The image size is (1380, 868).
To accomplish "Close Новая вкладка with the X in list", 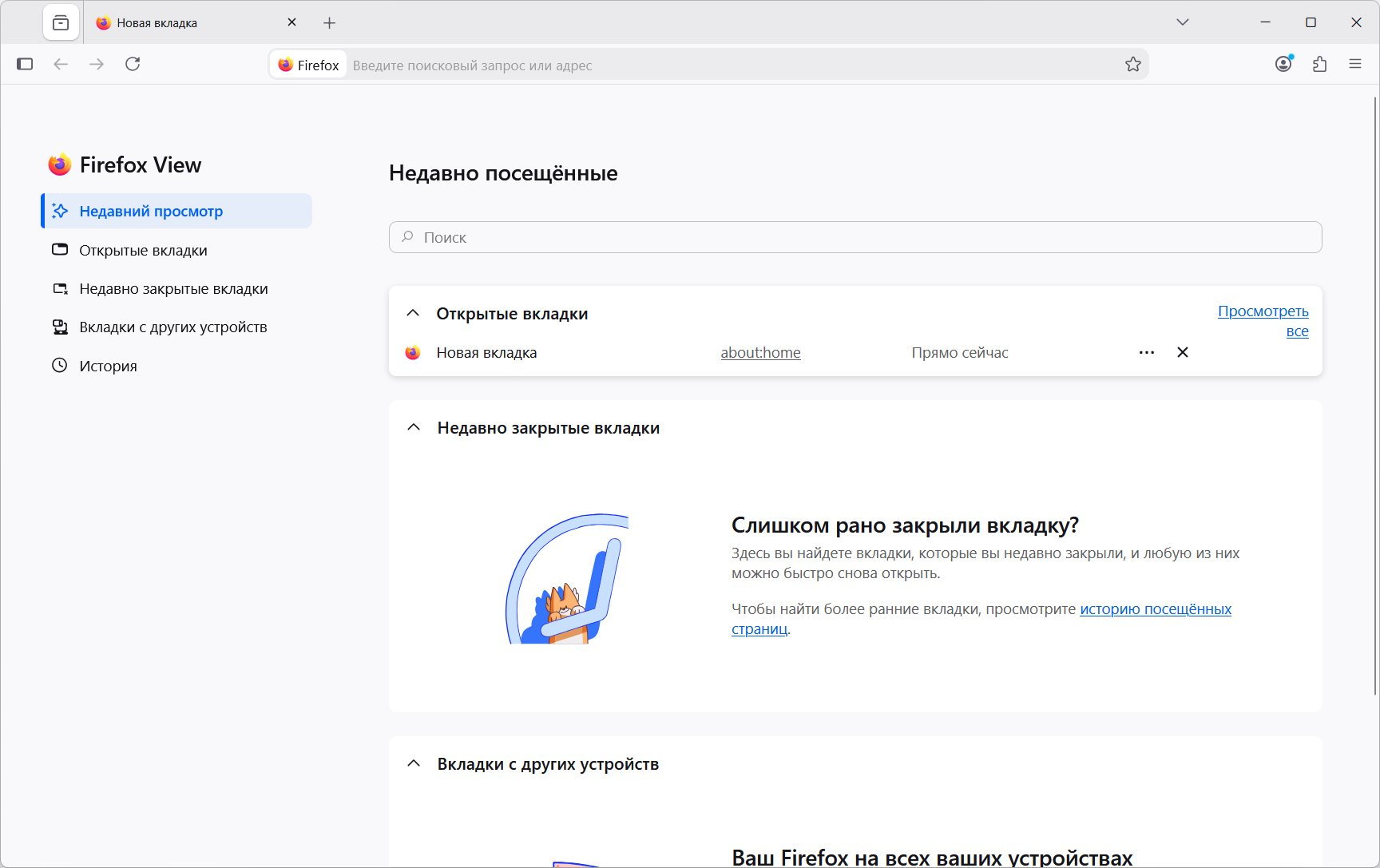I will pyautogui.click(x=1183, y=352).
